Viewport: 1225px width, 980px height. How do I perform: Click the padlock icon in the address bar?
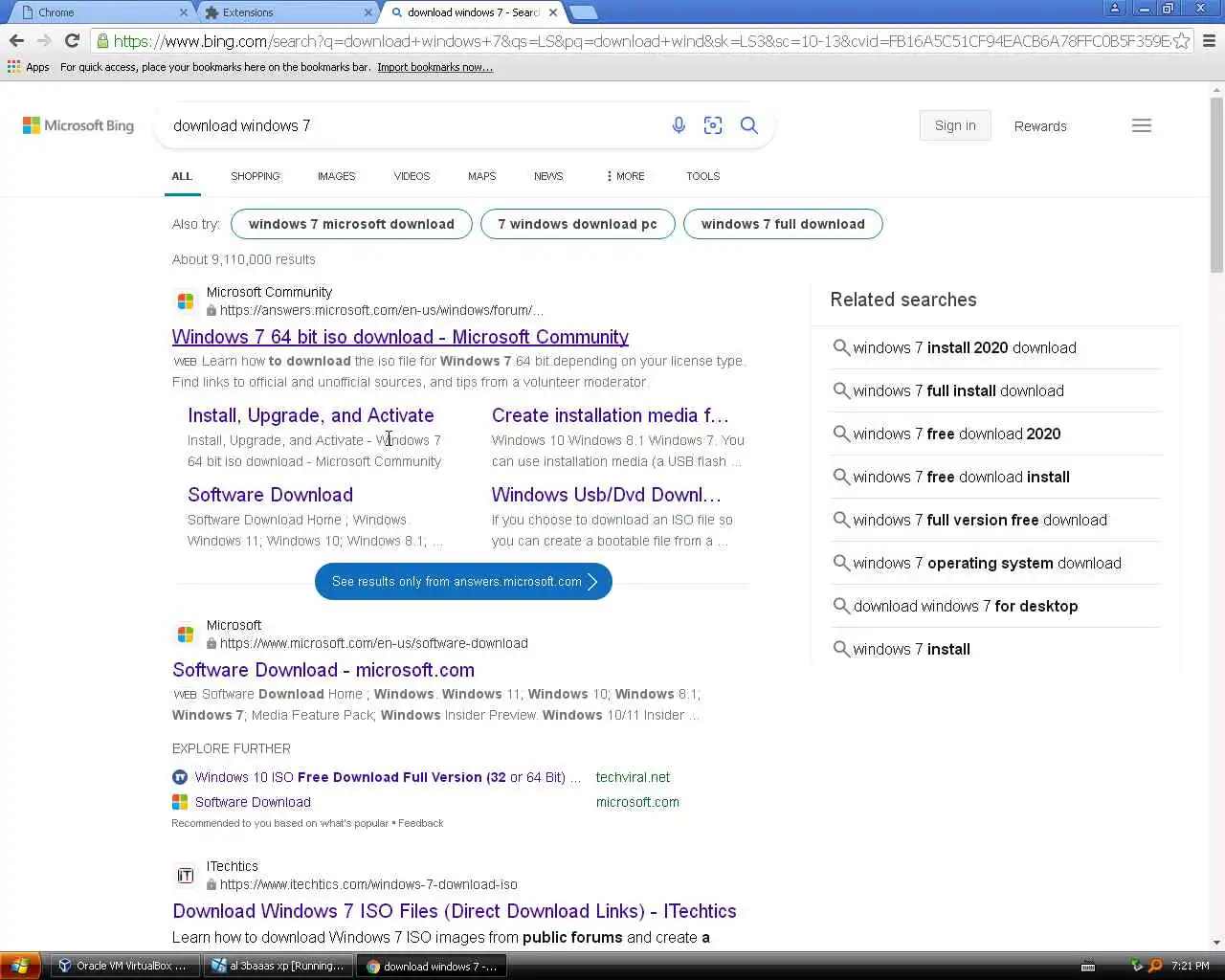[102, 41]
